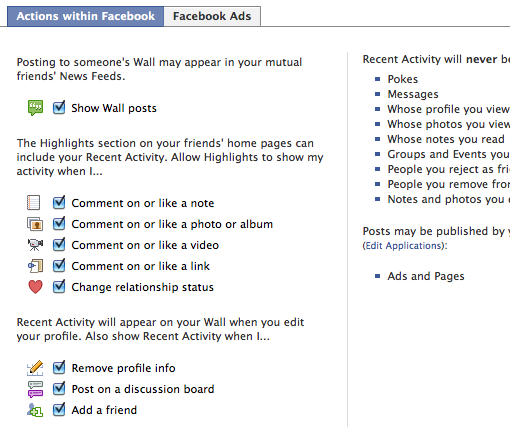Click the photo album icon
Viewport: 510px width, 427px height.
[x=35, y=224]
